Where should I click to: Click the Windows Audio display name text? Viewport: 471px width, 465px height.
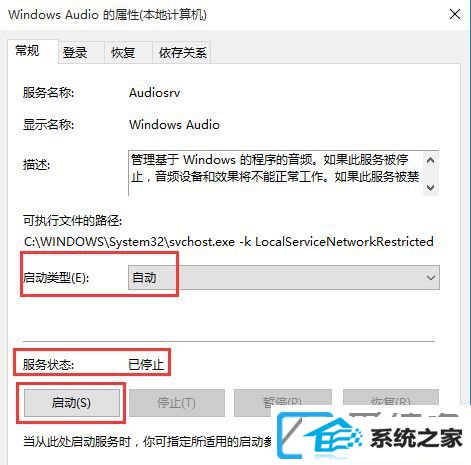(x=174, y=125)
